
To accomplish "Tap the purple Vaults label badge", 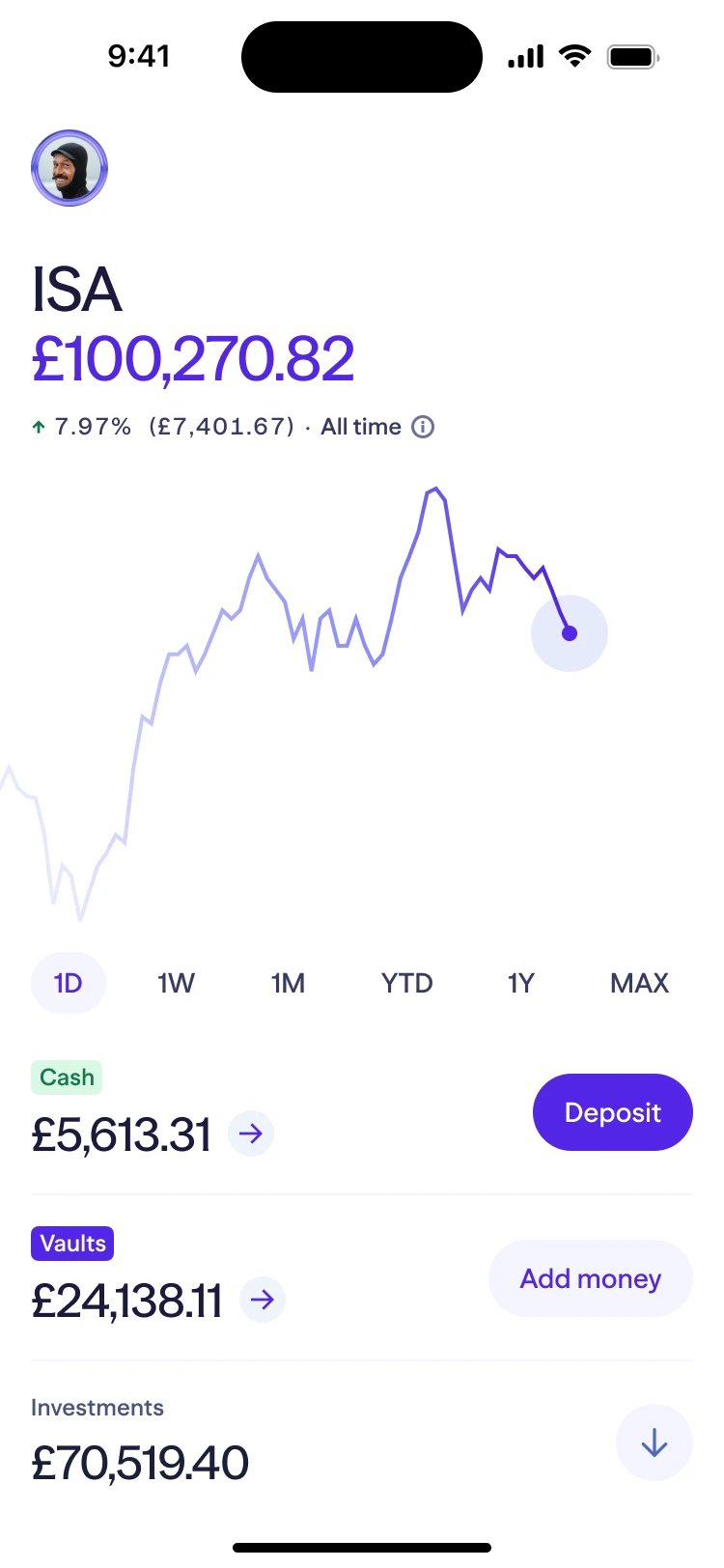I will (72, 1244).
